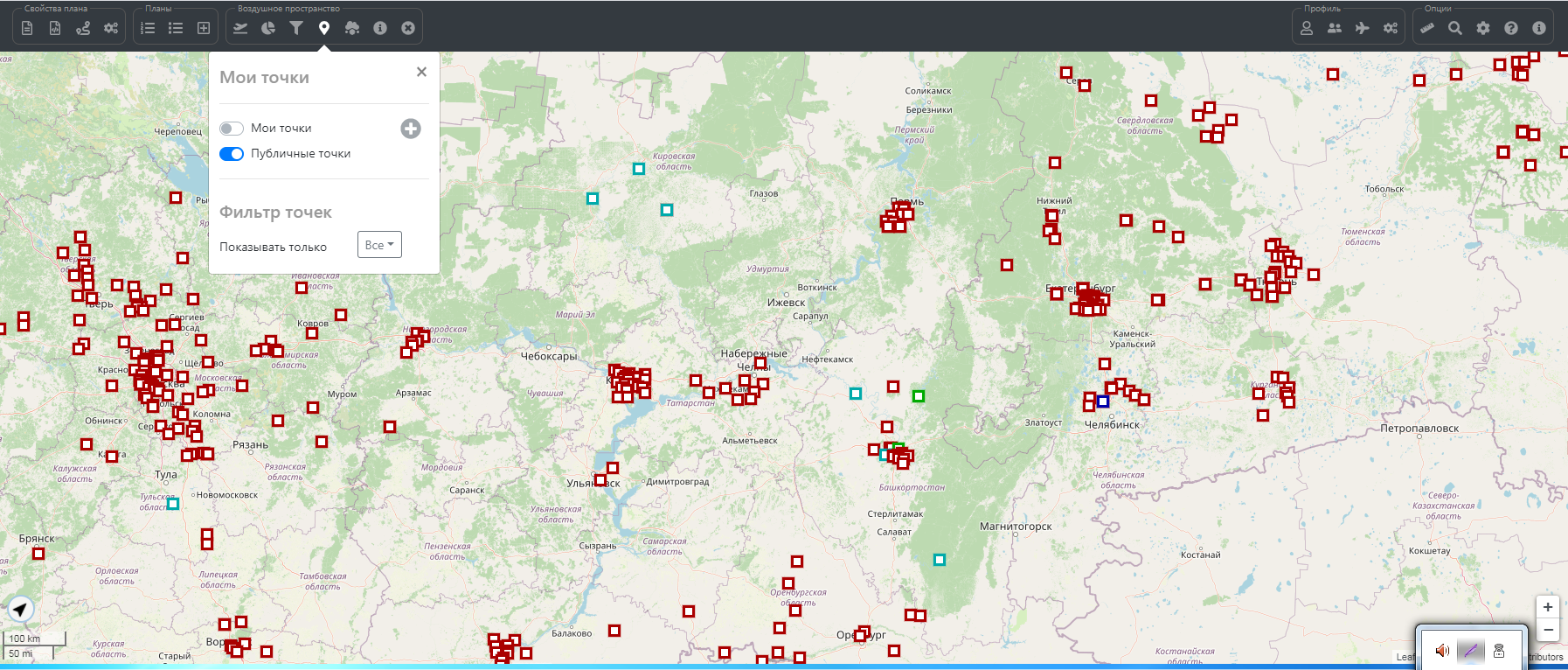This screenshot has width=1568, height=670.
Task: Click the numbered plans list icon
Action: point(148,28)
